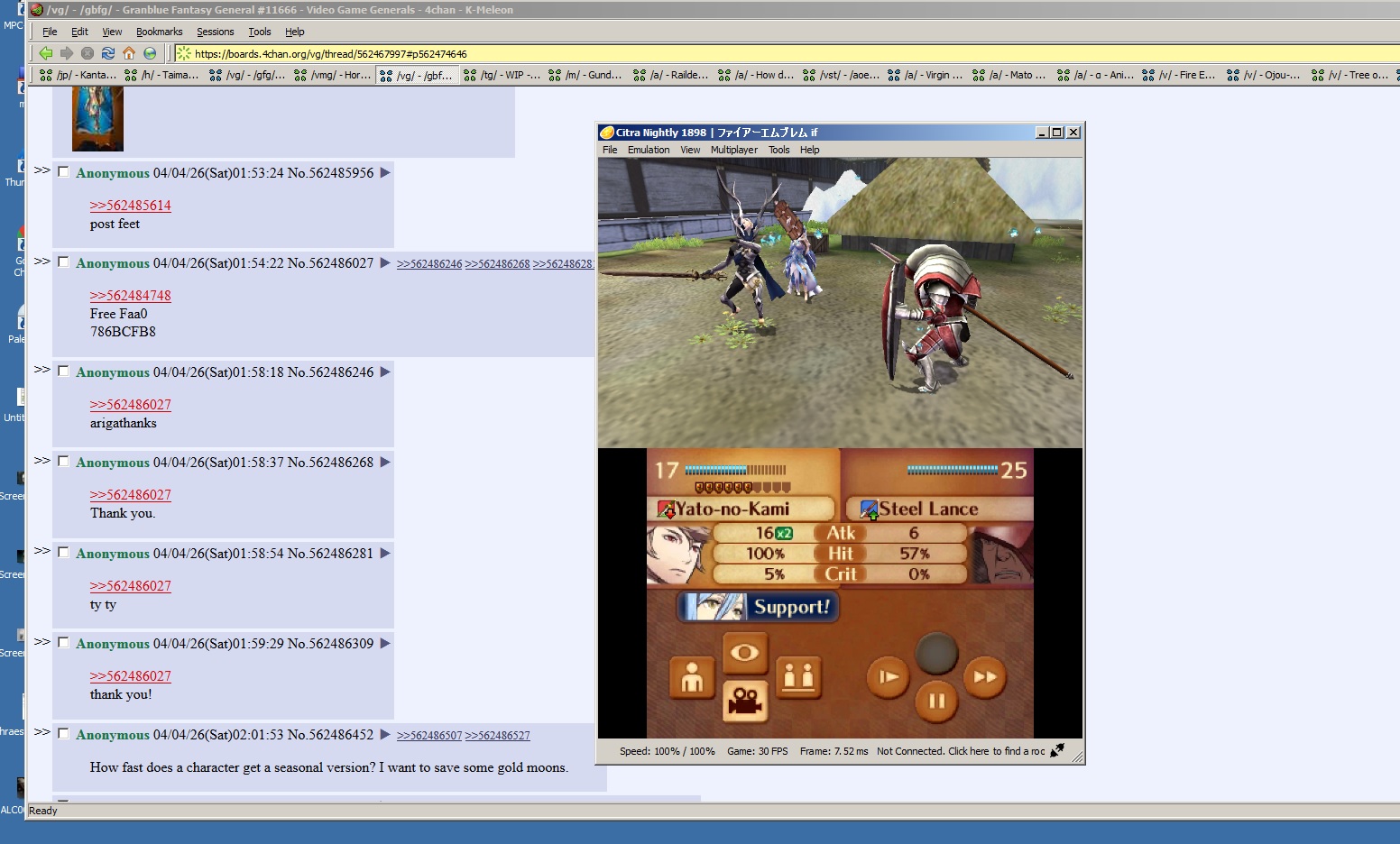Screen dimensions: 1400x844
Task: Mark the checkbox of post No.562486281
Action: click(63, 553)
